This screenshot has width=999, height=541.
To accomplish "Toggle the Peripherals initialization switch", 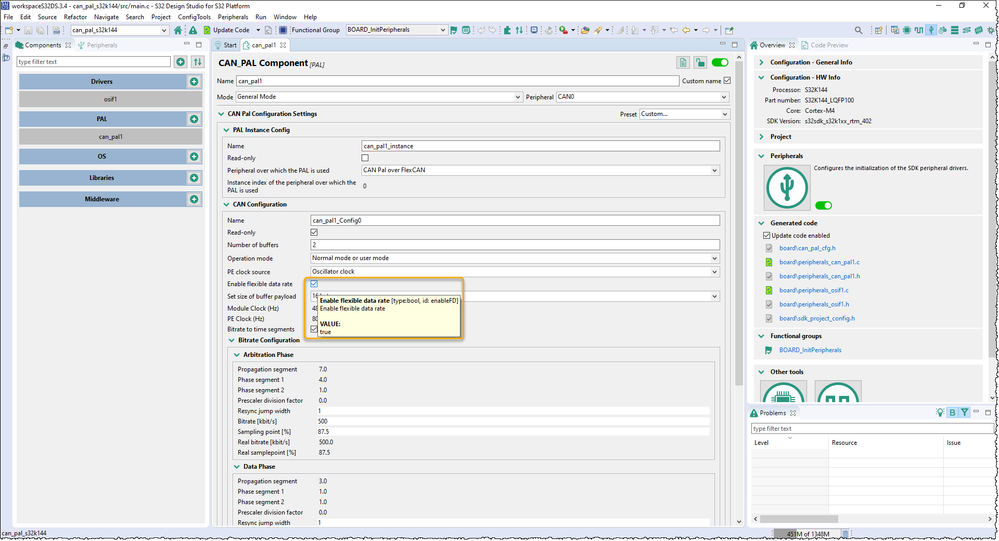I will 822,205.
